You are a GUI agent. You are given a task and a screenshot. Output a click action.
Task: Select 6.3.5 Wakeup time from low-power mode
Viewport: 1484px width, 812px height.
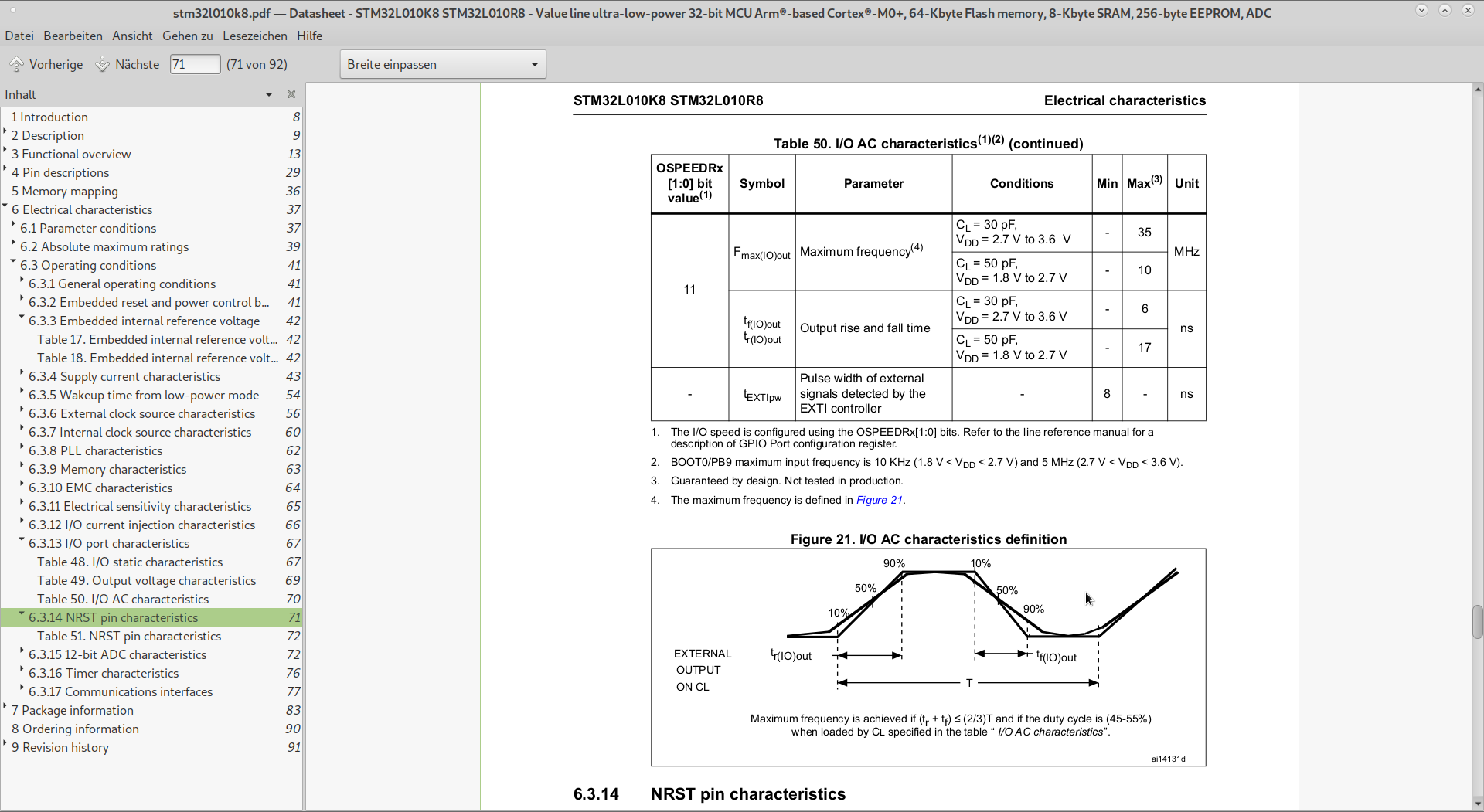[151, 395]
